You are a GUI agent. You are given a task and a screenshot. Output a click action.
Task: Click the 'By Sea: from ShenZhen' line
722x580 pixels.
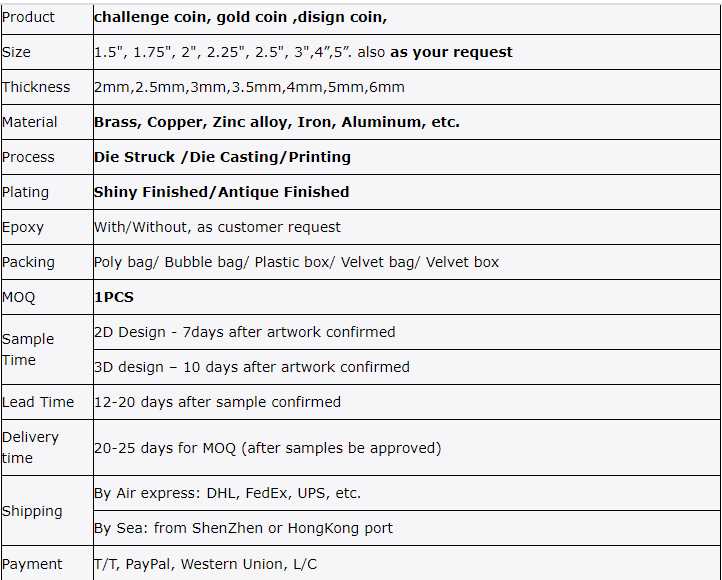243,528
